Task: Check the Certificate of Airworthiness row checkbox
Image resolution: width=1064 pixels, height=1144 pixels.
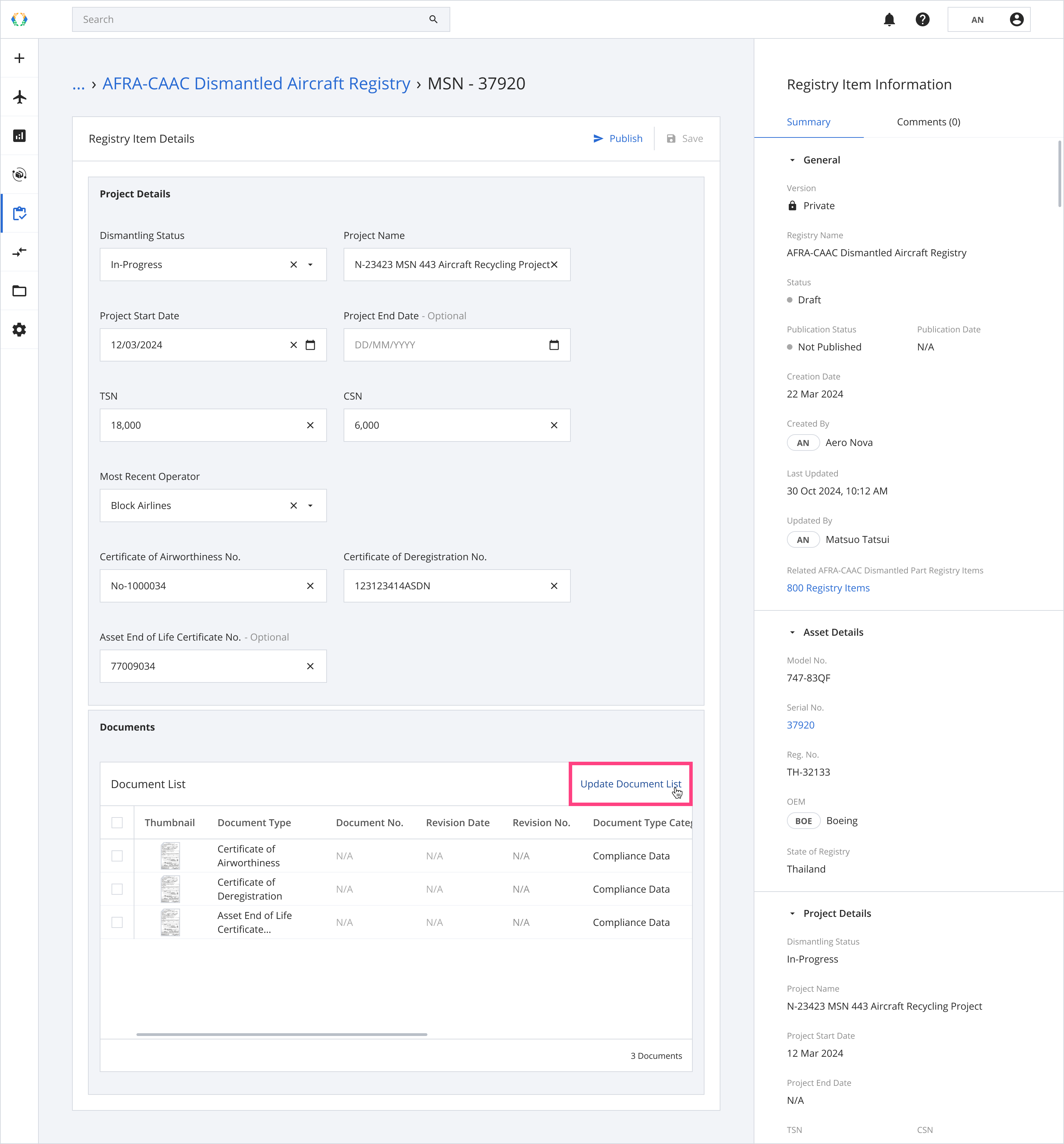Action: tap(117, 856)
